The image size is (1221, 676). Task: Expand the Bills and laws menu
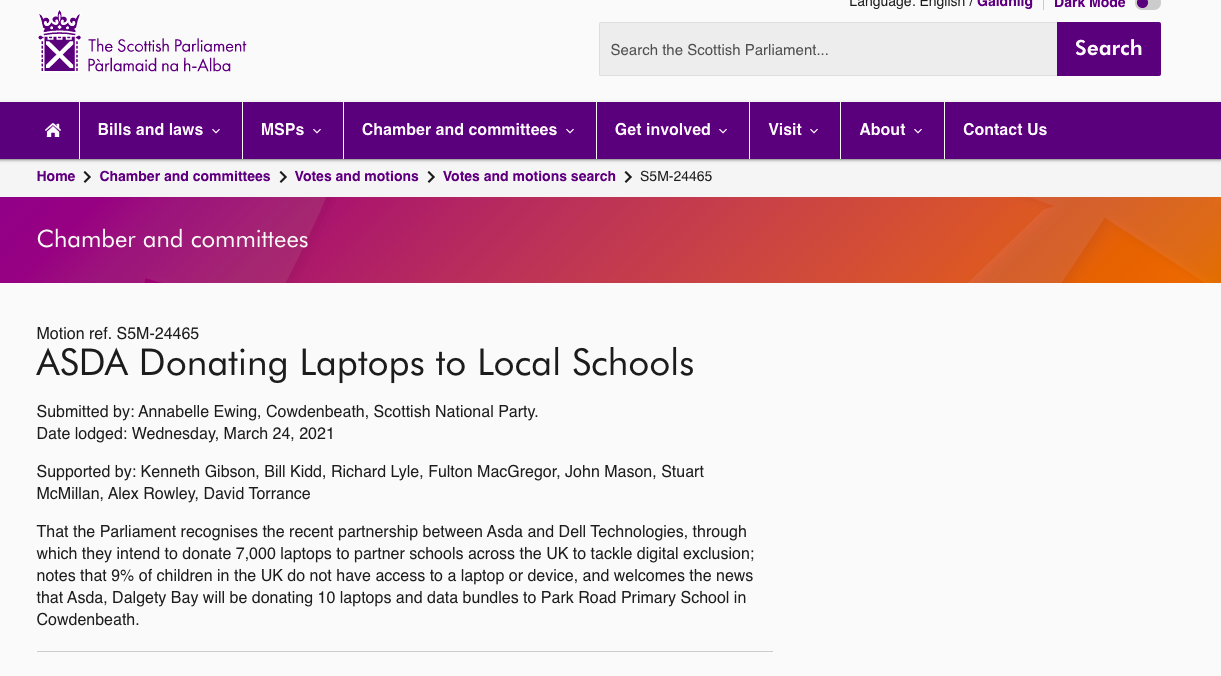160,130
